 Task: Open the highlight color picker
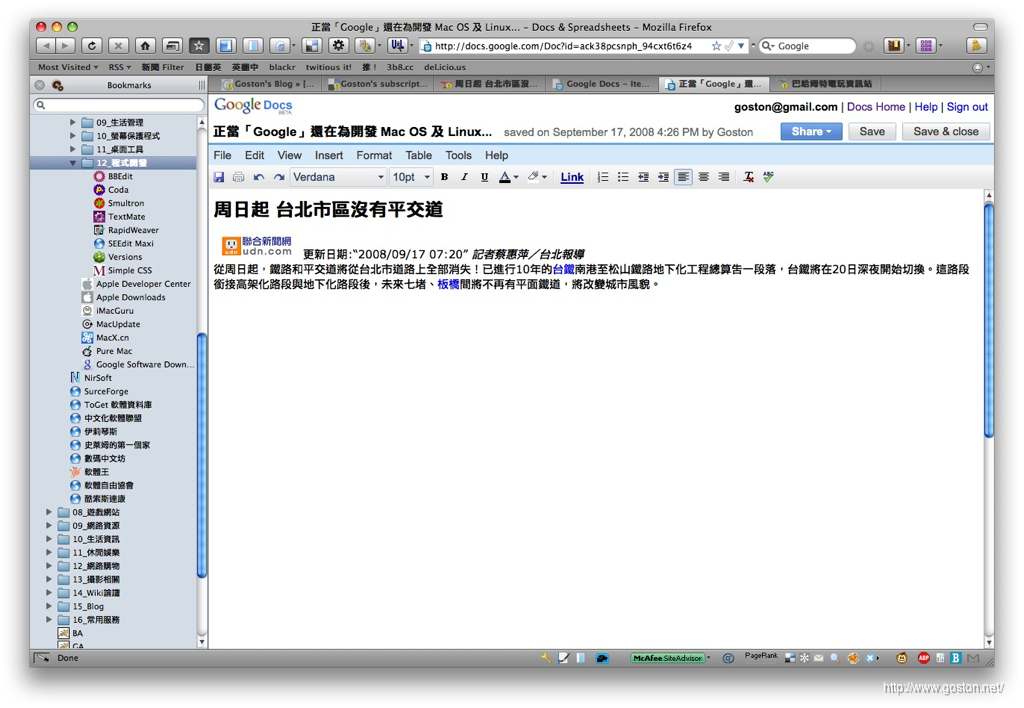point(537,177)
